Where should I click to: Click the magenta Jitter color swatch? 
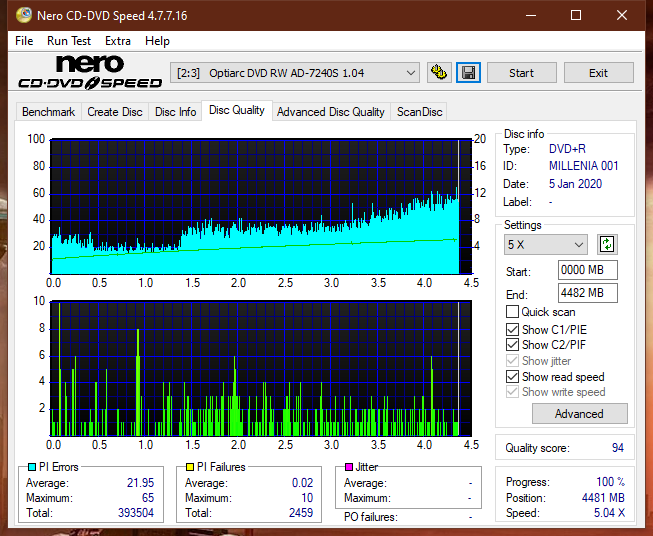pyautogui.click(x=349, y=467)
